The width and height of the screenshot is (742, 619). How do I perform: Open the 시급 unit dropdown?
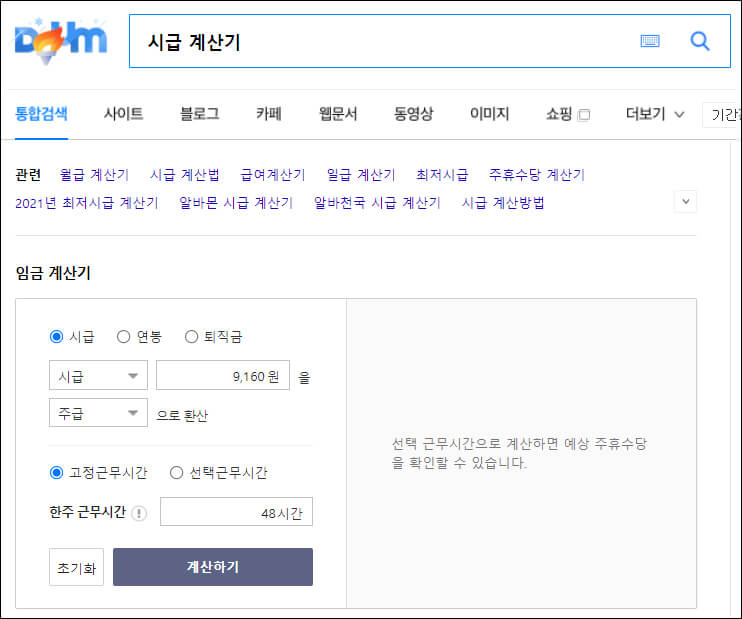(98, 375)
